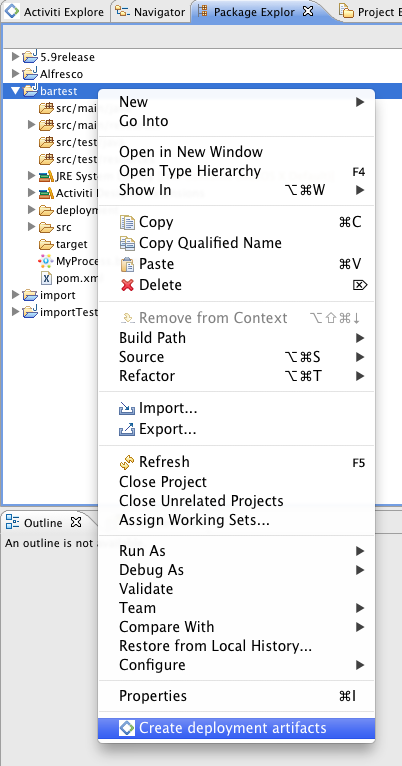Viewport: 402px width, 766px height.
Task: Expand the JRE System Library node
Action: click(31, 176)
